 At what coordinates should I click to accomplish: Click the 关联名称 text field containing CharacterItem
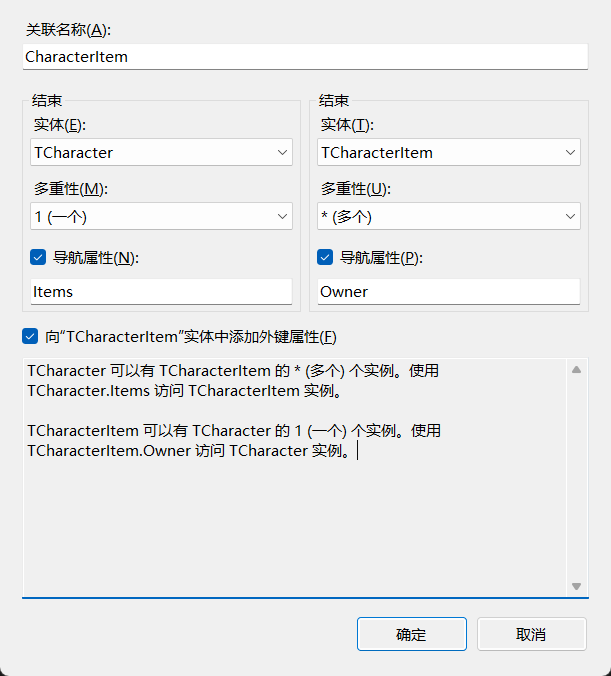point(305,57)
